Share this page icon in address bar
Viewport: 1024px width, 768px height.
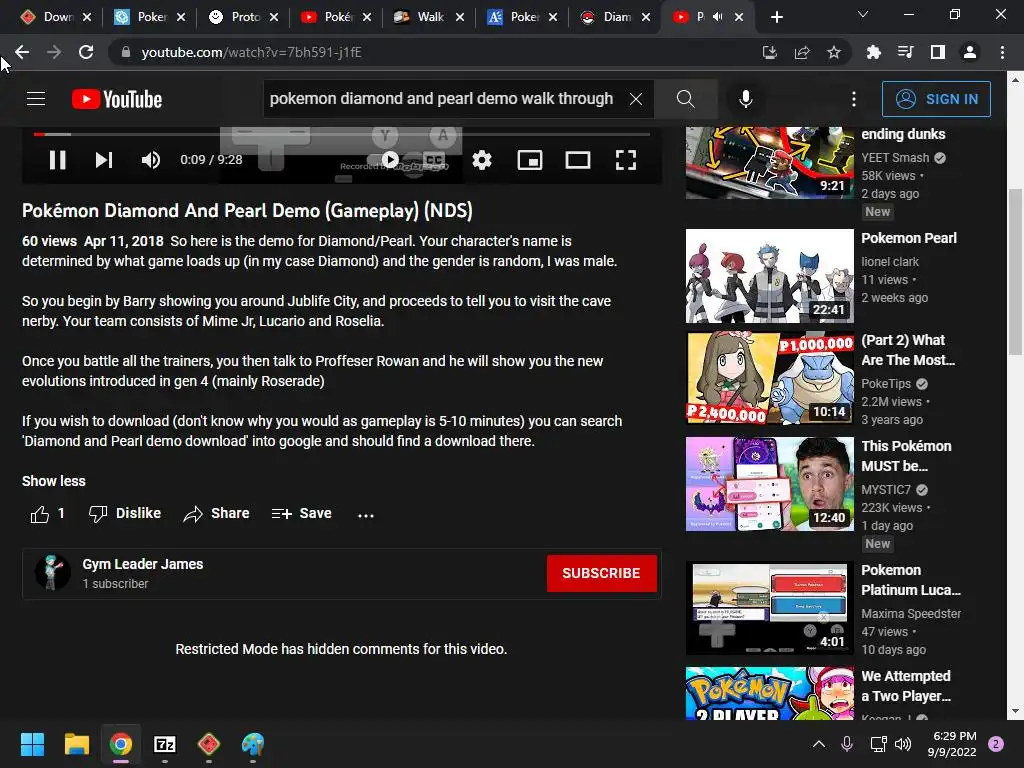click(802, 52)
